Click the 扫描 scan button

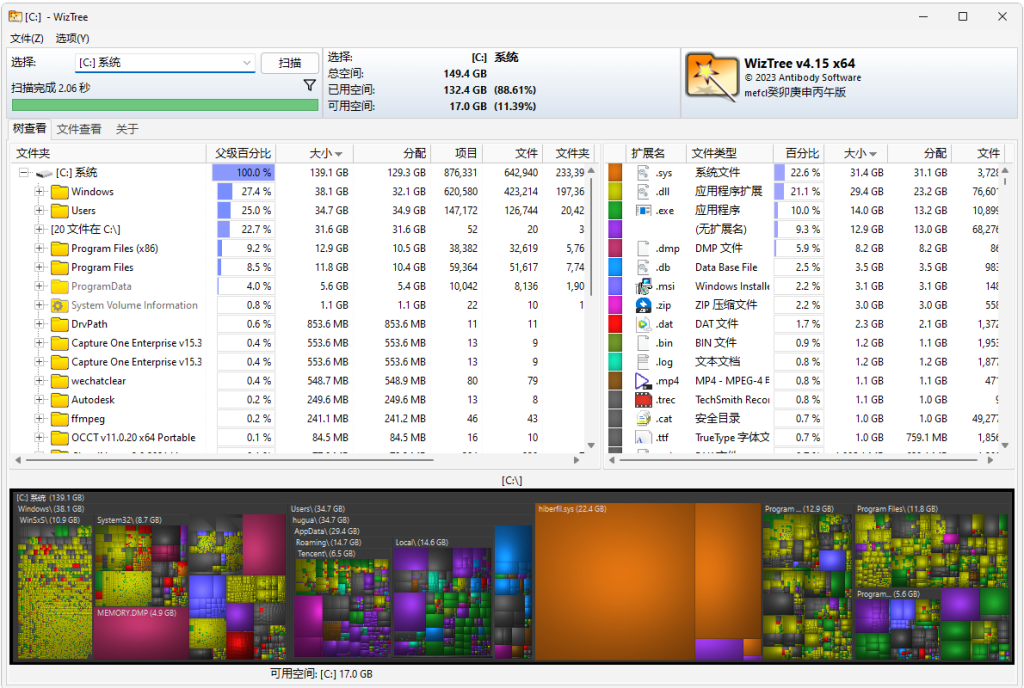(290, 63)
